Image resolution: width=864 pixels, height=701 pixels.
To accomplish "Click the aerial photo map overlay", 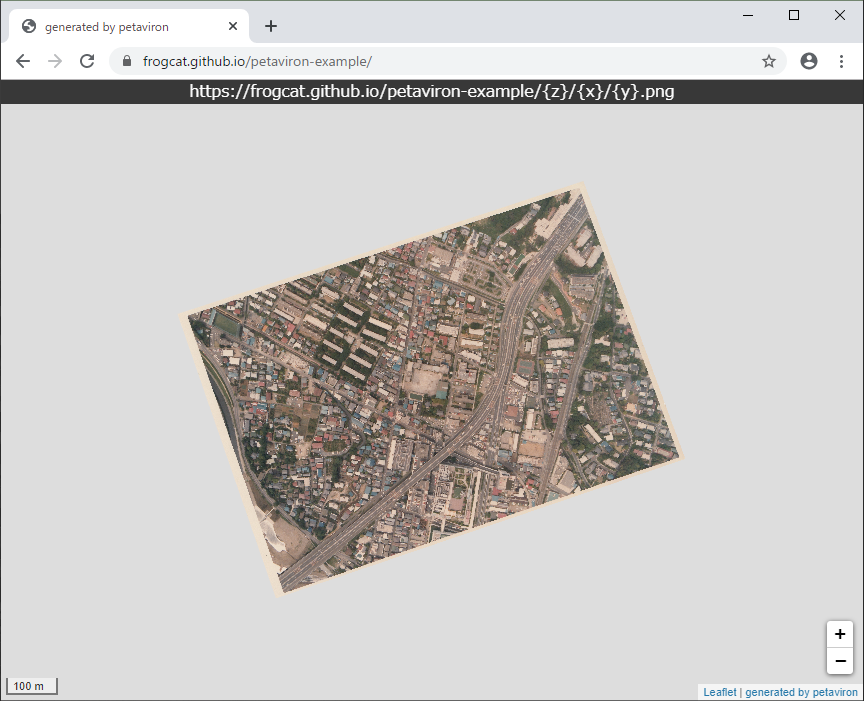I will 431,389.
